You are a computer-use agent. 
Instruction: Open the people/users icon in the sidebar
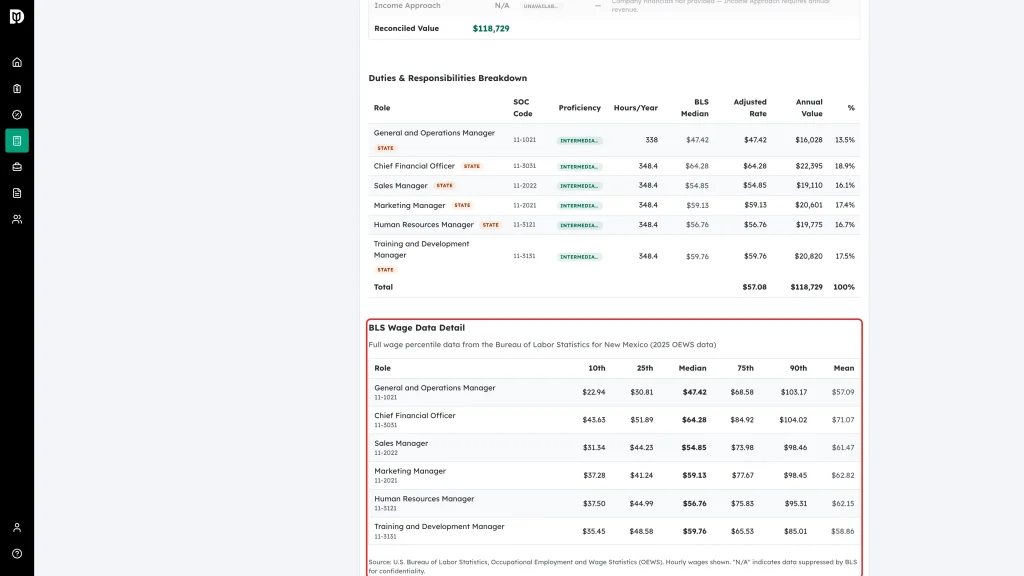[x=17, y=219]
